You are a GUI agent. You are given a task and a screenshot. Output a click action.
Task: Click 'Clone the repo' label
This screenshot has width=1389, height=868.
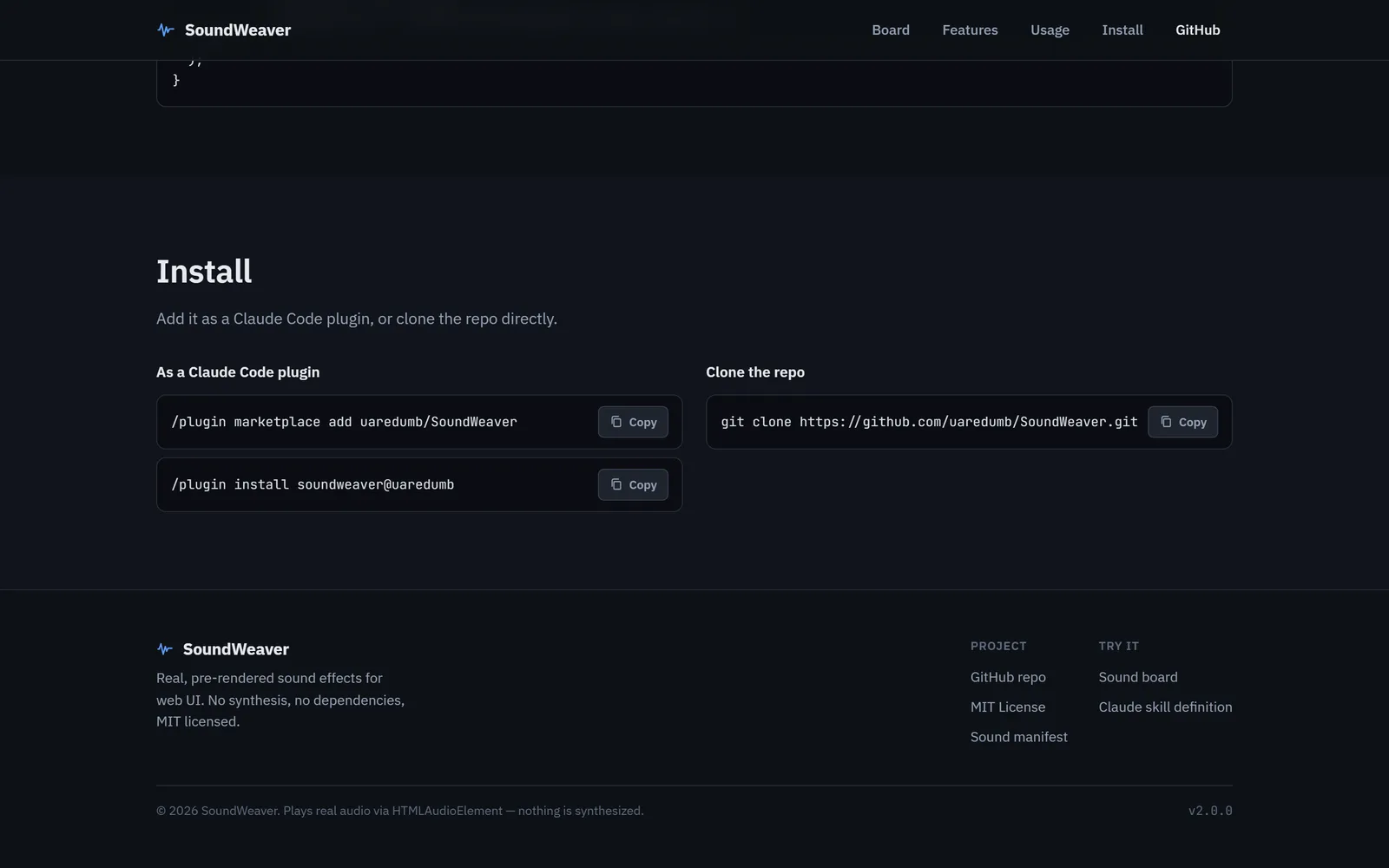click(755, 372)
